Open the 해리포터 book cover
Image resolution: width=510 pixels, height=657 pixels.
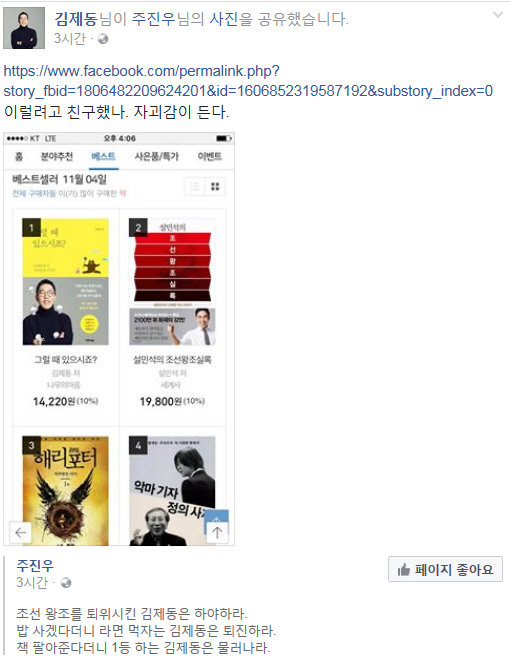[x=65, y=491]
